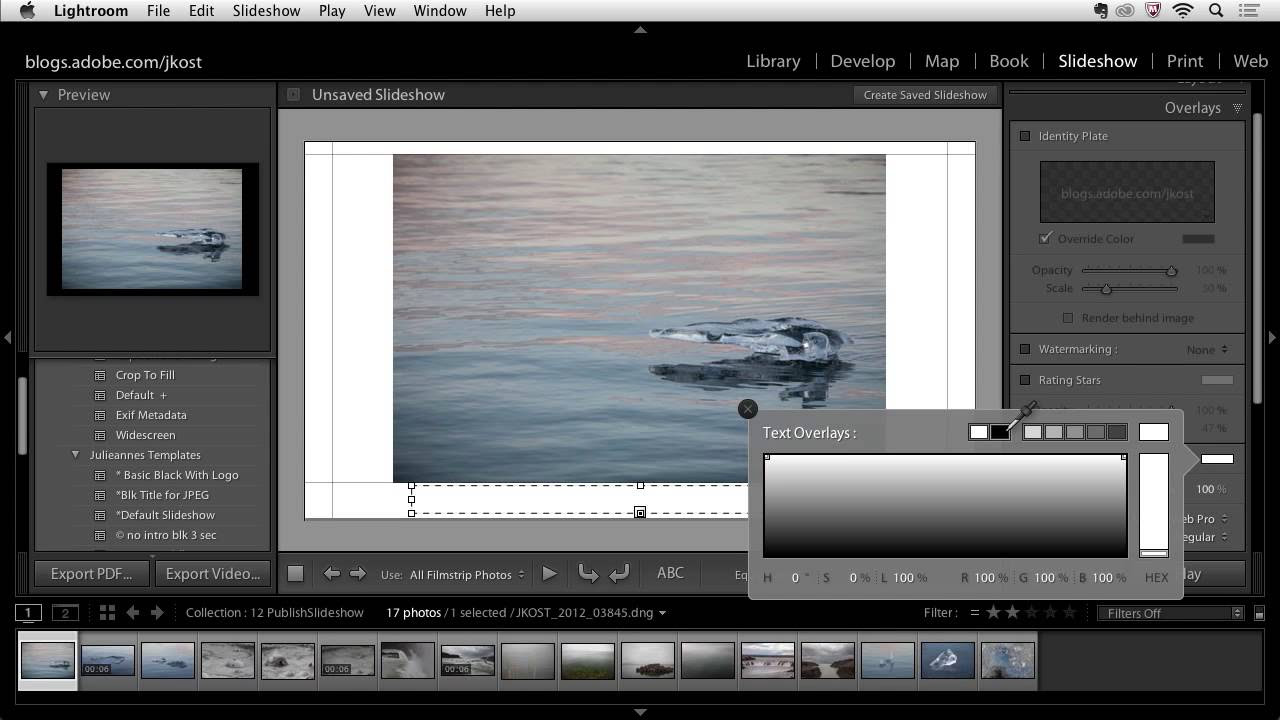Switch to the Develop module

[x=862, y=61]
